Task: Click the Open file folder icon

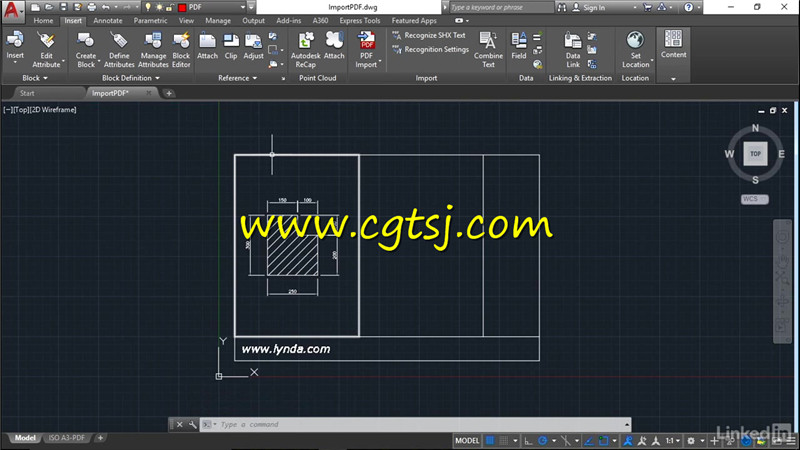Action: click(x=49, y=7)
